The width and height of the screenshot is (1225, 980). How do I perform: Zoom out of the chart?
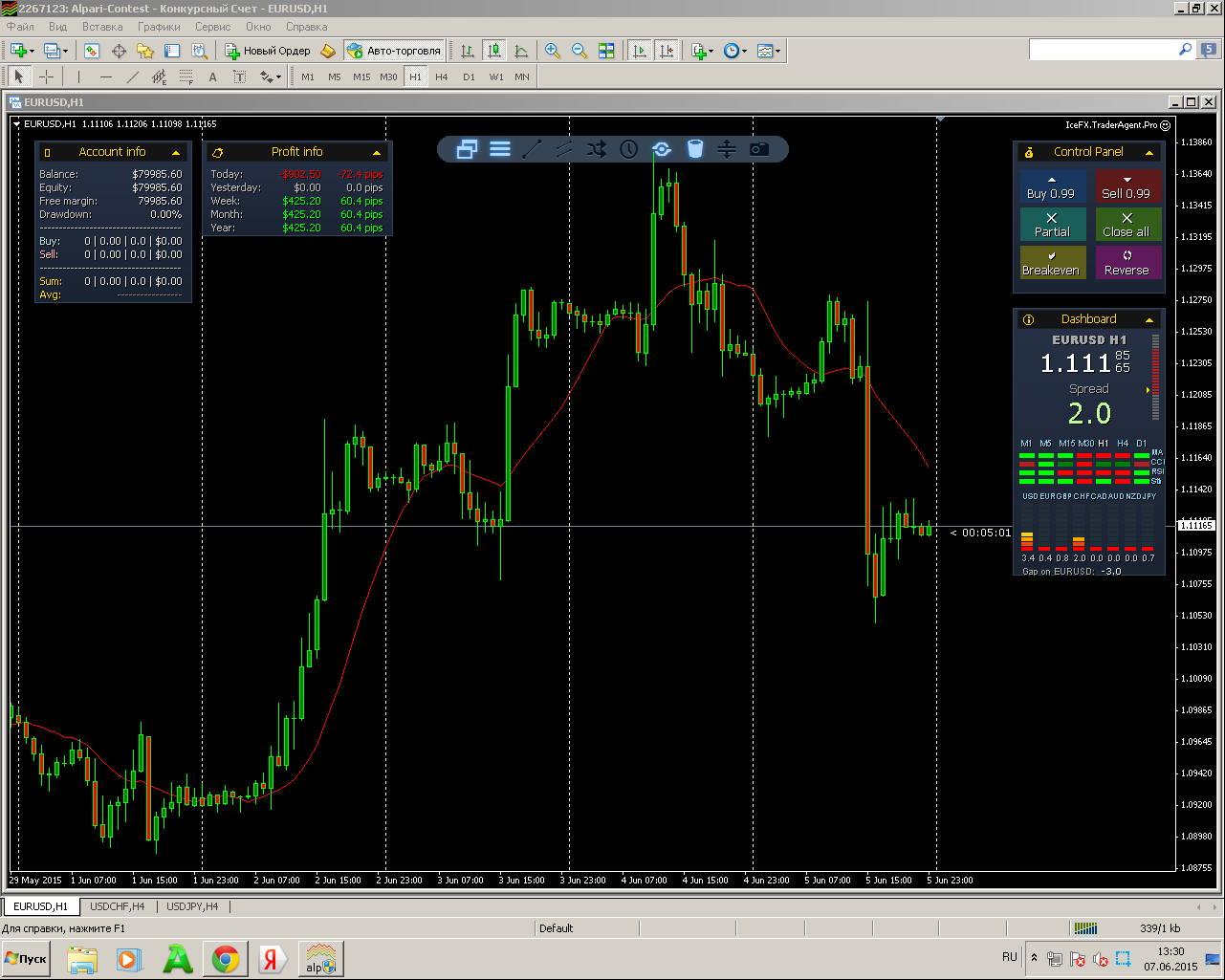(x=580, y=51)
